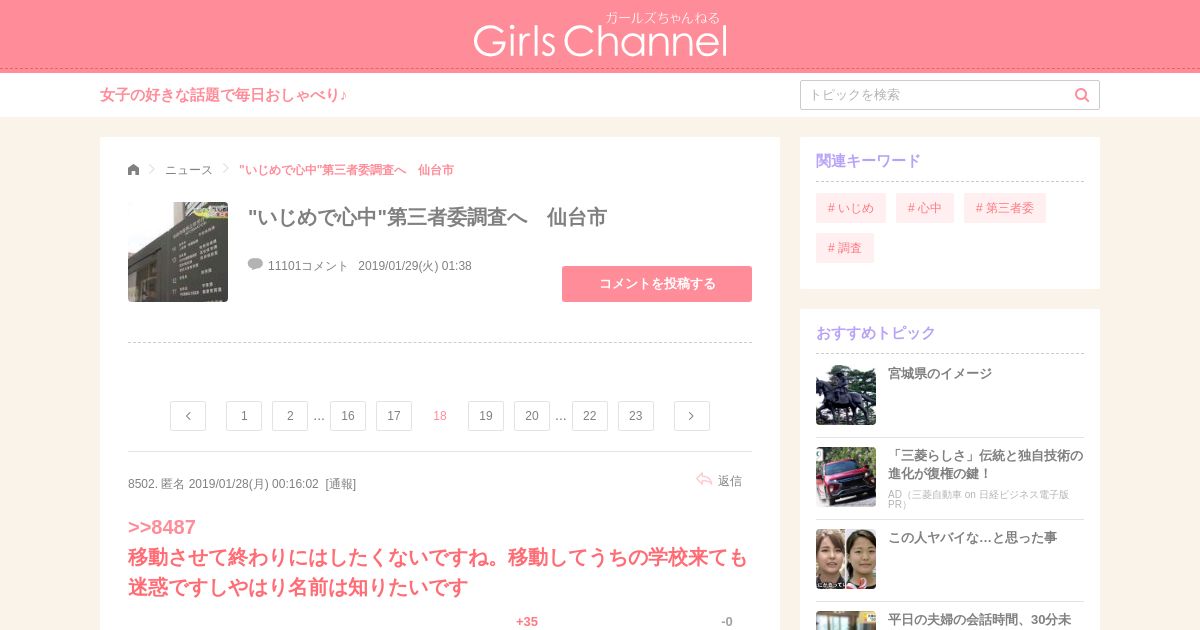Go to previous page arrow
Screen dimensions: 1200x630
[x=188, y=416]
